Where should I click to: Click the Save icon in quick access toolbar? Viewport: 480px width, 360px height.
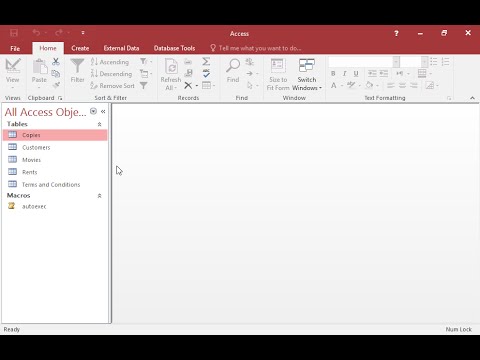pyautogui.click(x=14, y=33)
